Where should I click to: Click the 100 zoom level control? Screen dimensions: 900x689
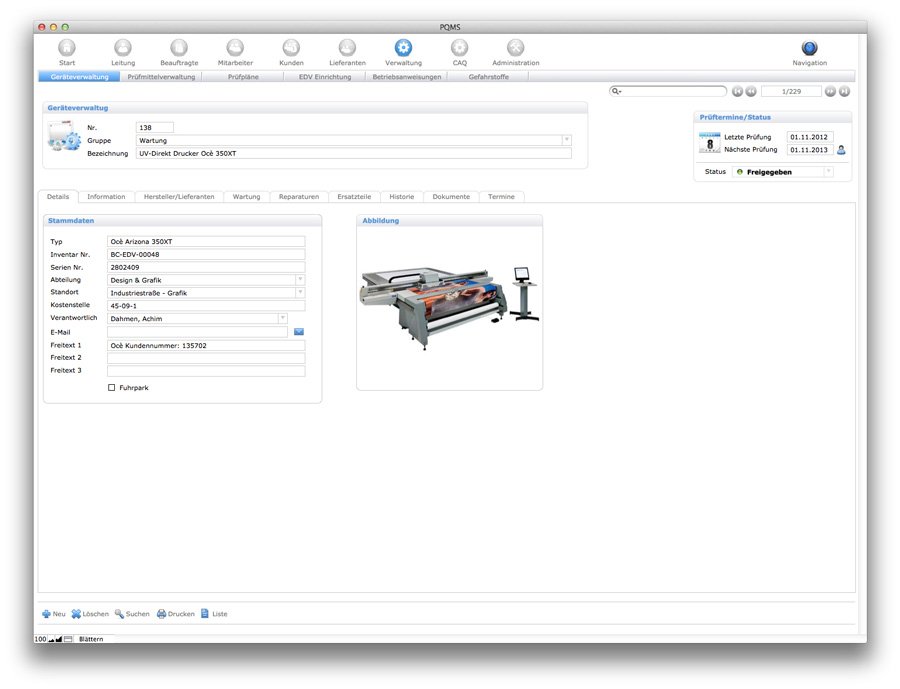pos(41,638)
